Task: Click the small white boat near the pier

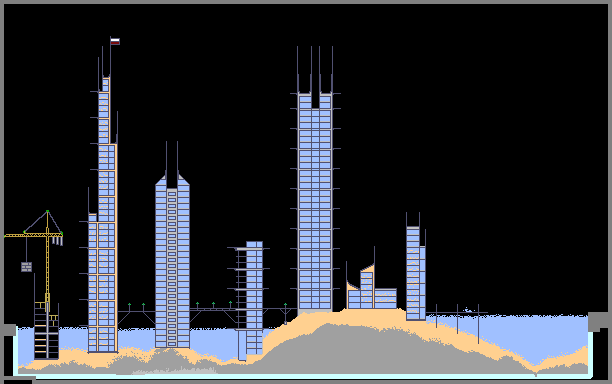Action: point(468,310)
